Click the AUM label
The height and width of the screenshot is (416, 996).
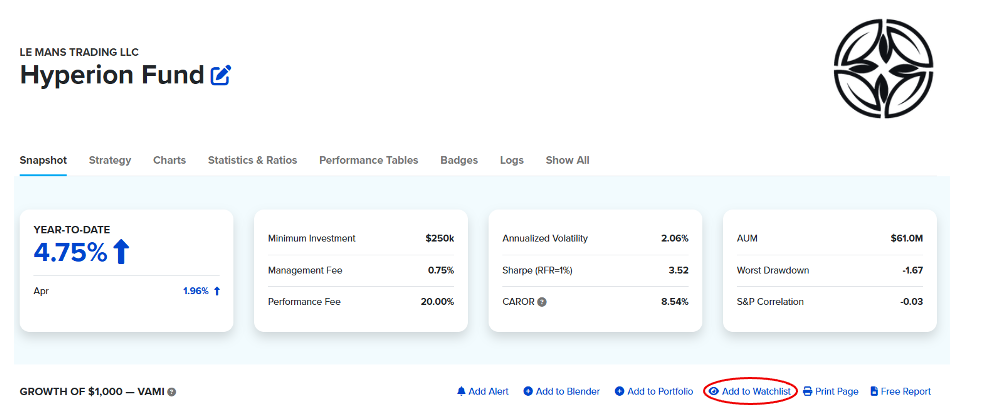[x=747, y=239]
